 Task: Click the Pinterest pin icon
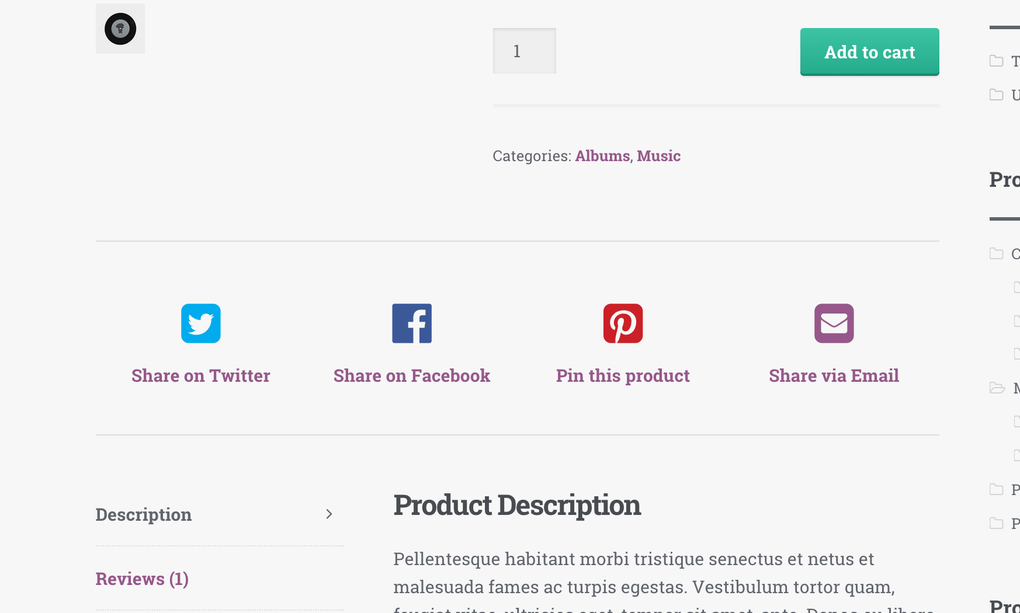pos(623,323)
